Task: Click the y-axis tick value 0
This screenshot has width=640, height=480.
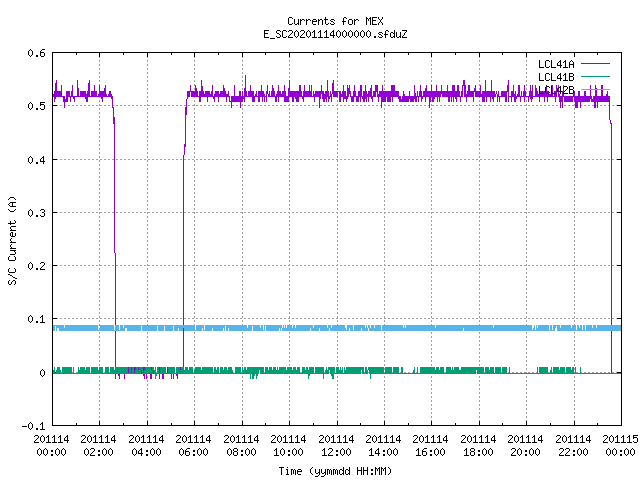Action: pyautogui.click(x=42, y=373)
